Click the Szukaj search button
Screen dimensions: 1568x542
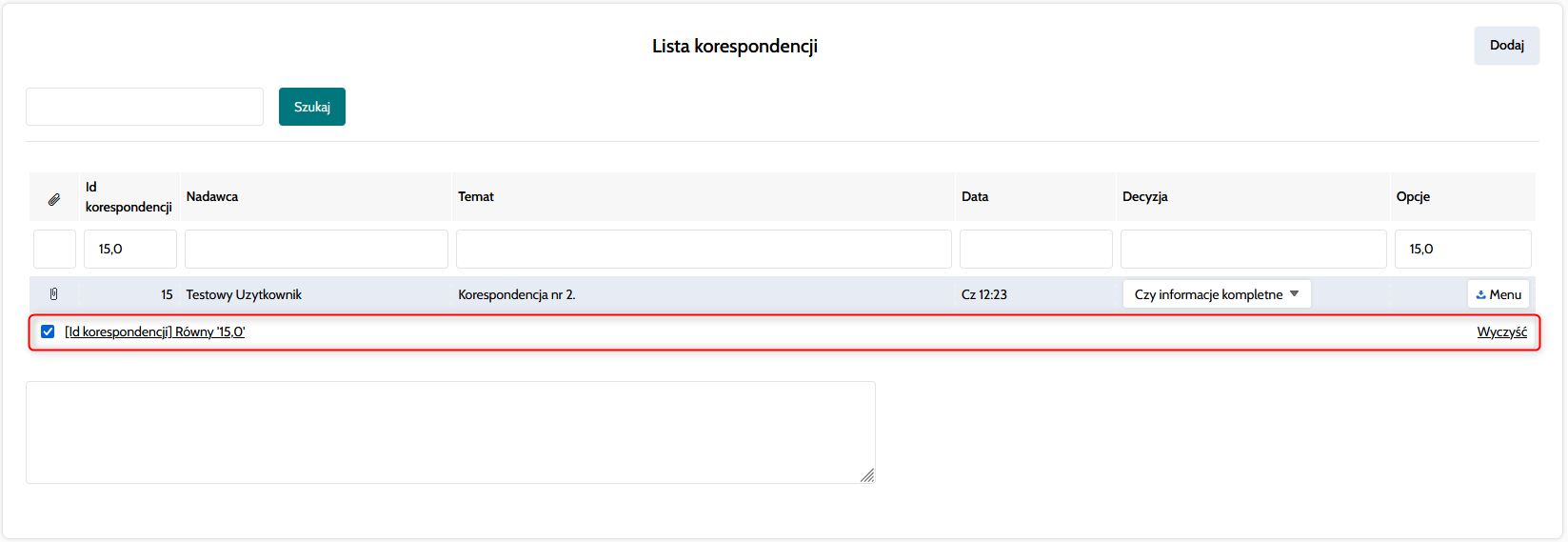point(311,107)
